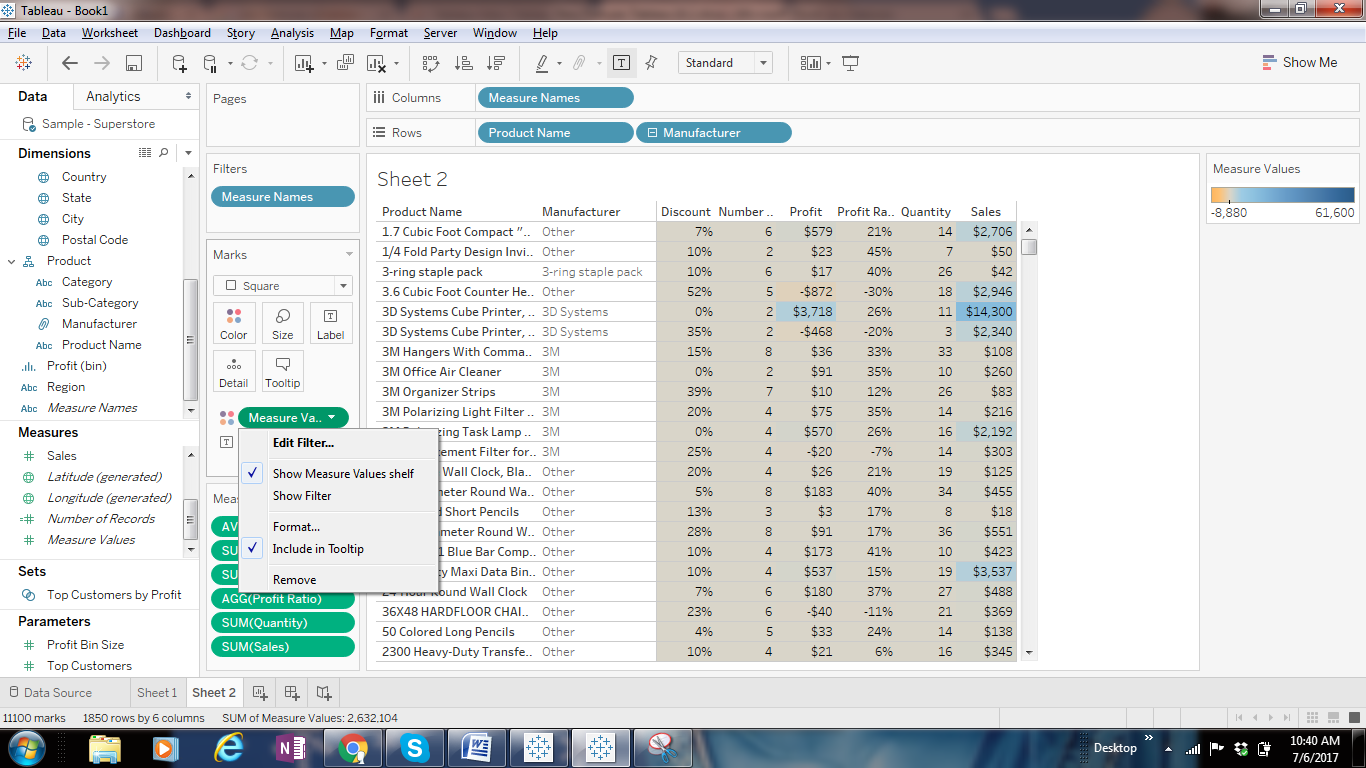This screenshot has width=1366, height=768.
Task: Click the Detail button on Marks card
Action: pyautogui.click(x=234, y=371)
